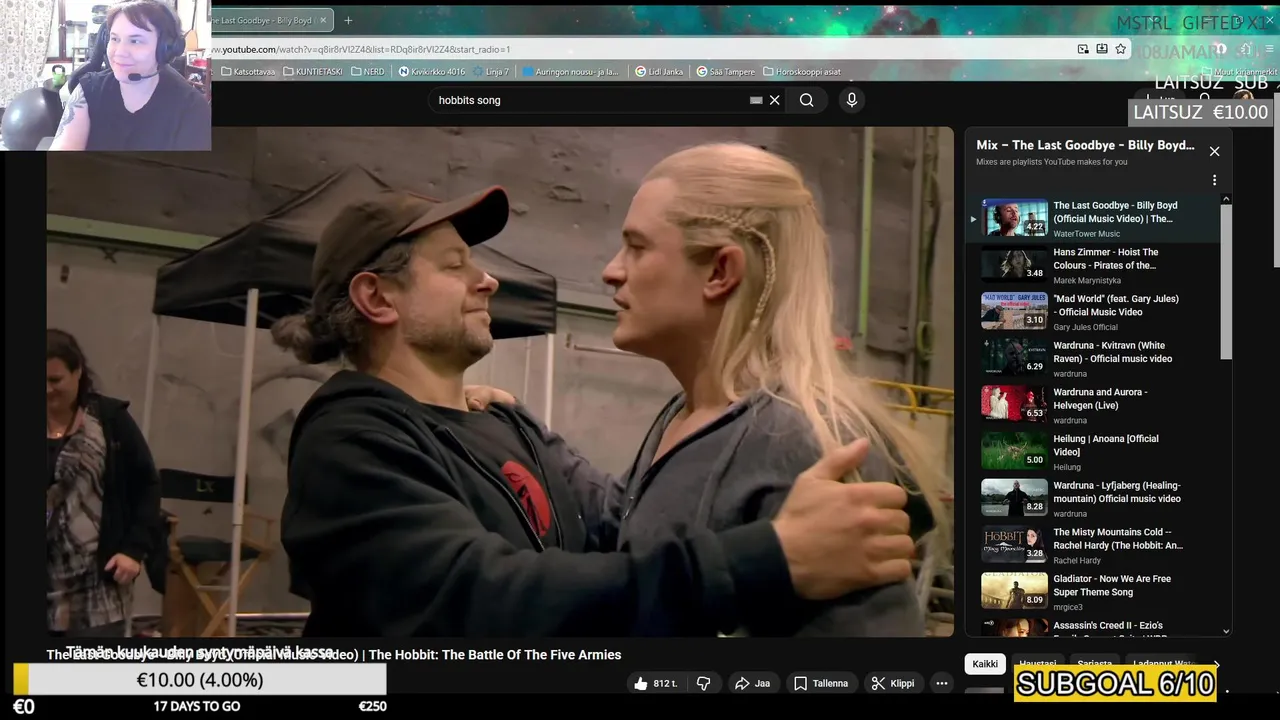Open the Katsottavaa bookmarks folder
Screen dimensions: 1280x720
[x=247, y=72]
